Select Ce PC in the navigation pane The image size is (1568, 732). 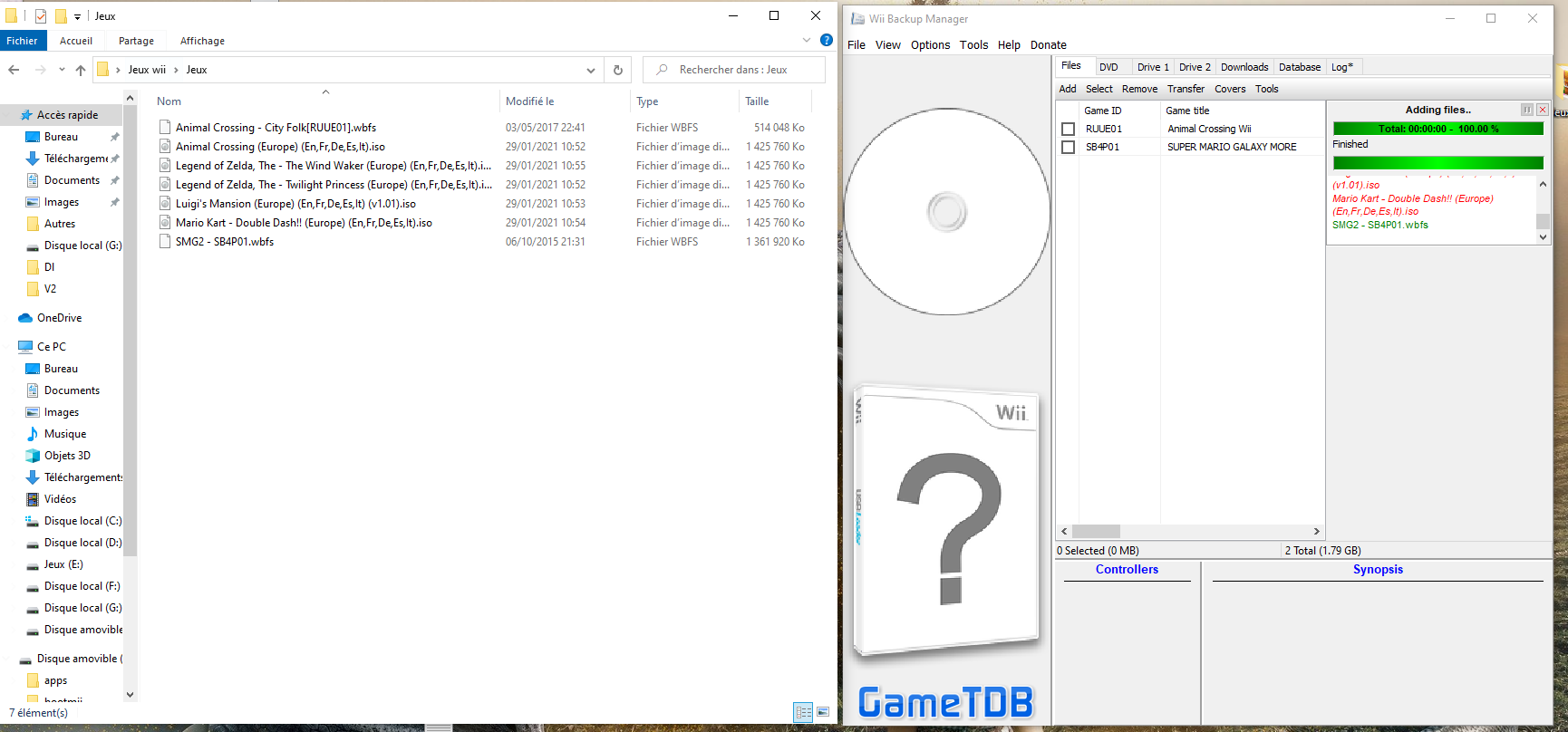click(x=52, y=347)
